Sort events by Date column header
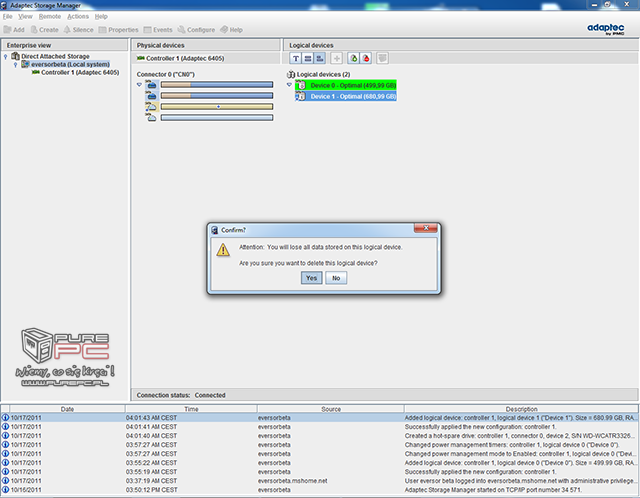 [x=67, y=409]
